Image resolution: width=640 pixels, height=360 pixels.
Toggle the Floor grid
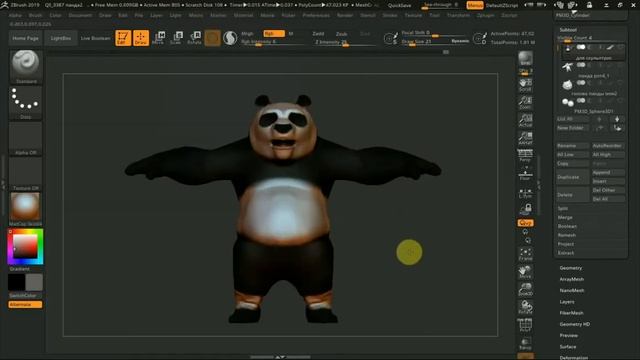[x=525, y=173]
